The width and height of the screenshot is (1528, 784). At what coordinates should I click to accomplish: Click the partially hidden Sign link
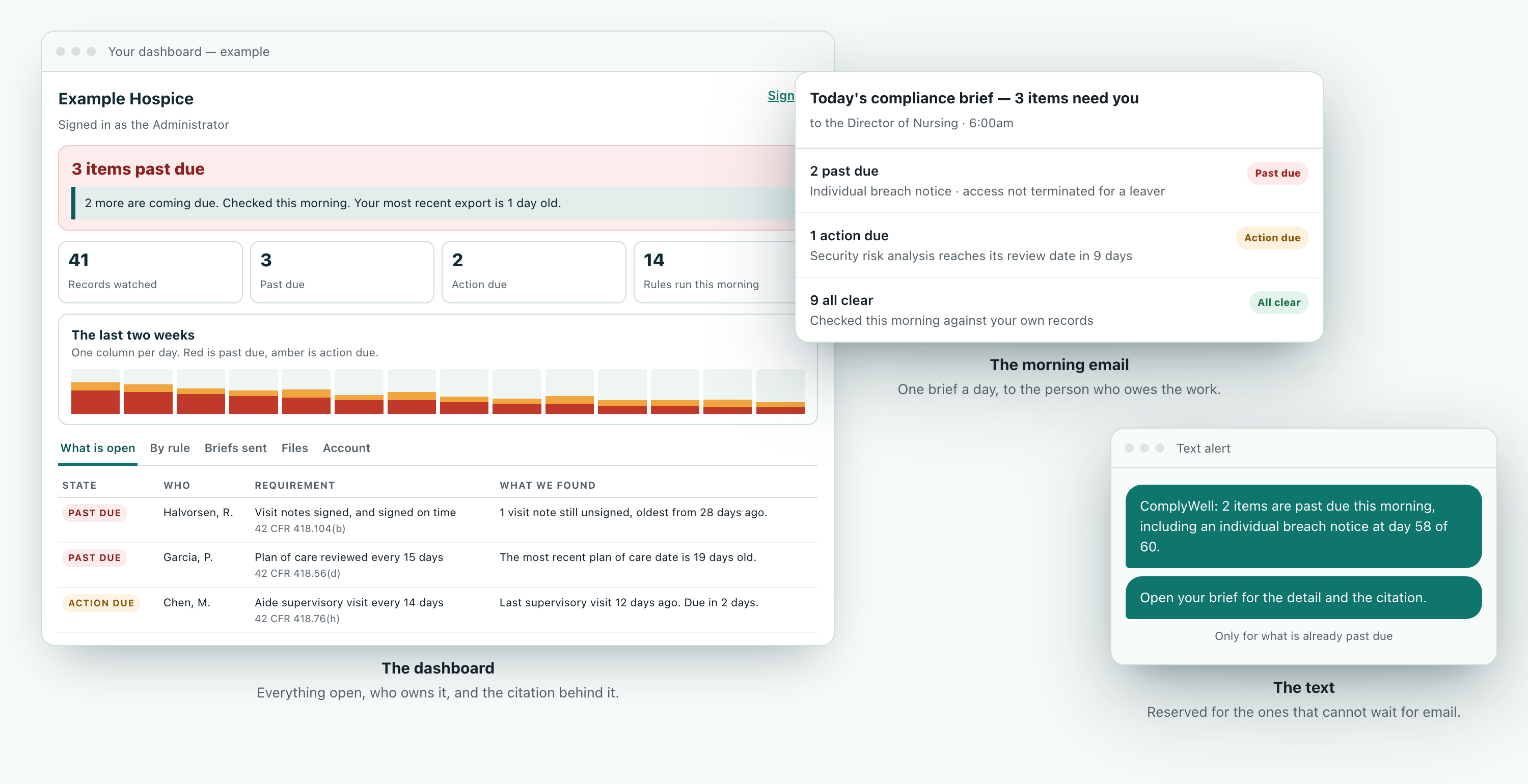(781, 96)
